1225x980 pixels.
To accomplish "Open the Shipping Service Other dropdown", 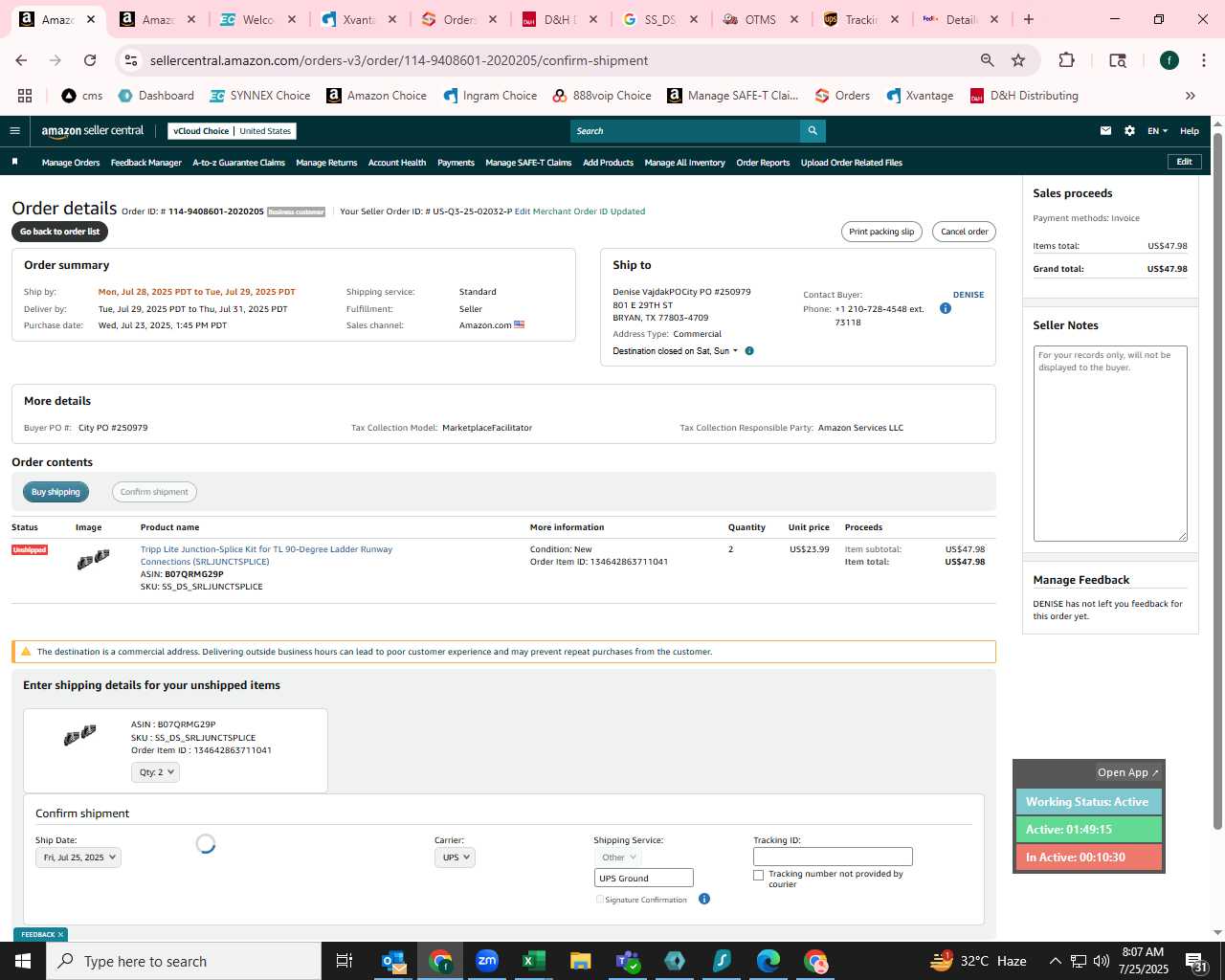I will click(617, 857).
